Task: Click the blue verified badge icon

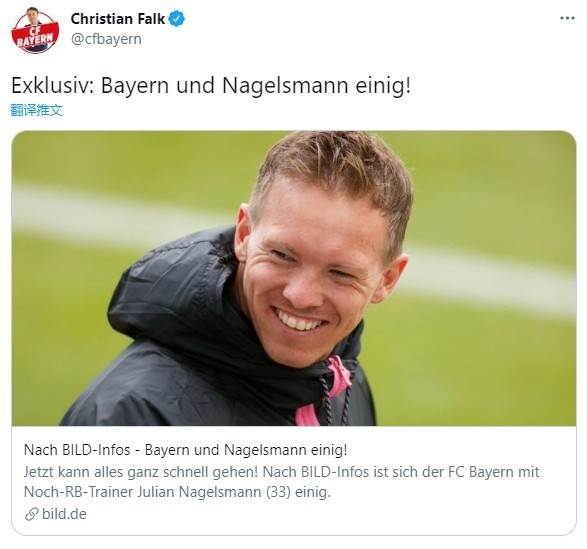Action: (176, 19)
